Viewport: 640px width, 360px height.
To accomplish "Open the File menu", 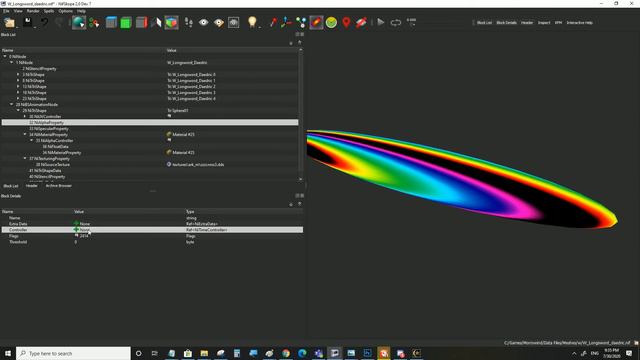I will tap(6, 11).
